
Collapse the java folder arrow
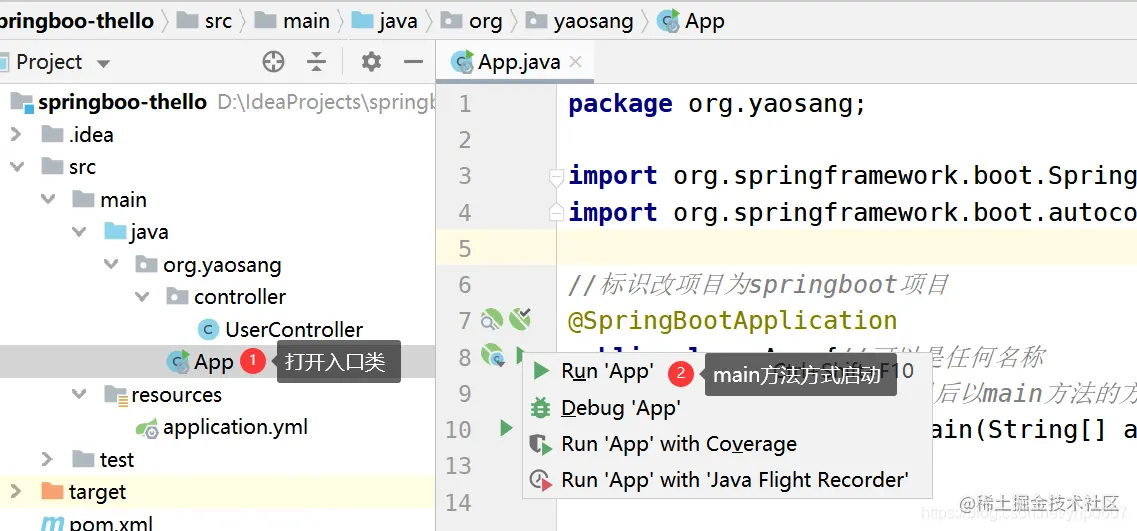pyautogui.click(x=79, y=231)
